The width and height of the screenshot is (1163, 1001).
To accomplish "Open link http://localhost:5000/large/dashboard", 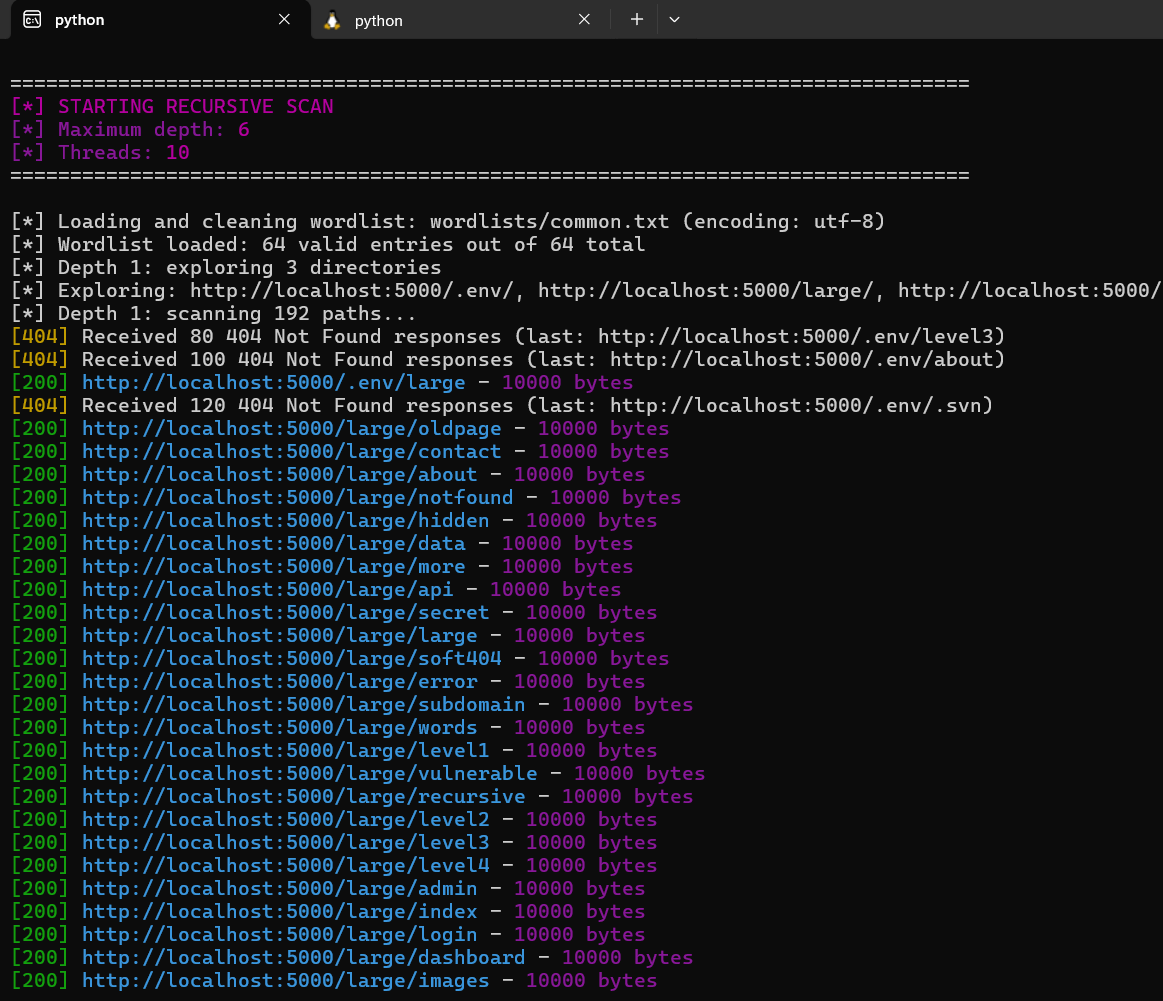I will point(303,957).
